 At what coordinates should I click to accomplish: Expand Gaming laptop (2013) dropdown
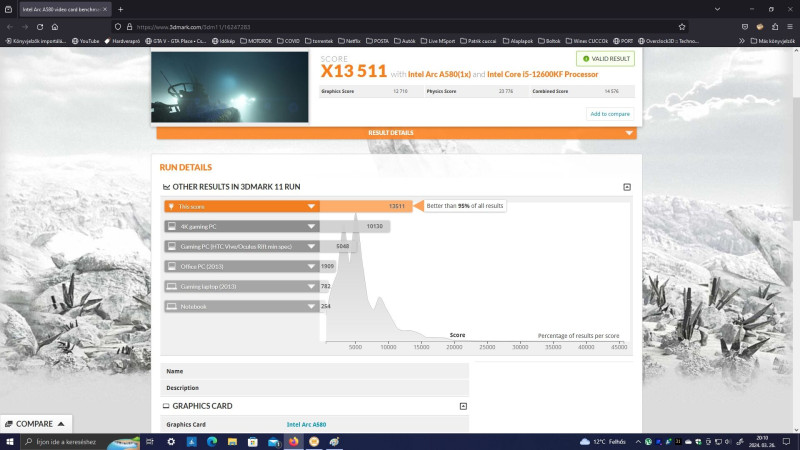(311, 286)
